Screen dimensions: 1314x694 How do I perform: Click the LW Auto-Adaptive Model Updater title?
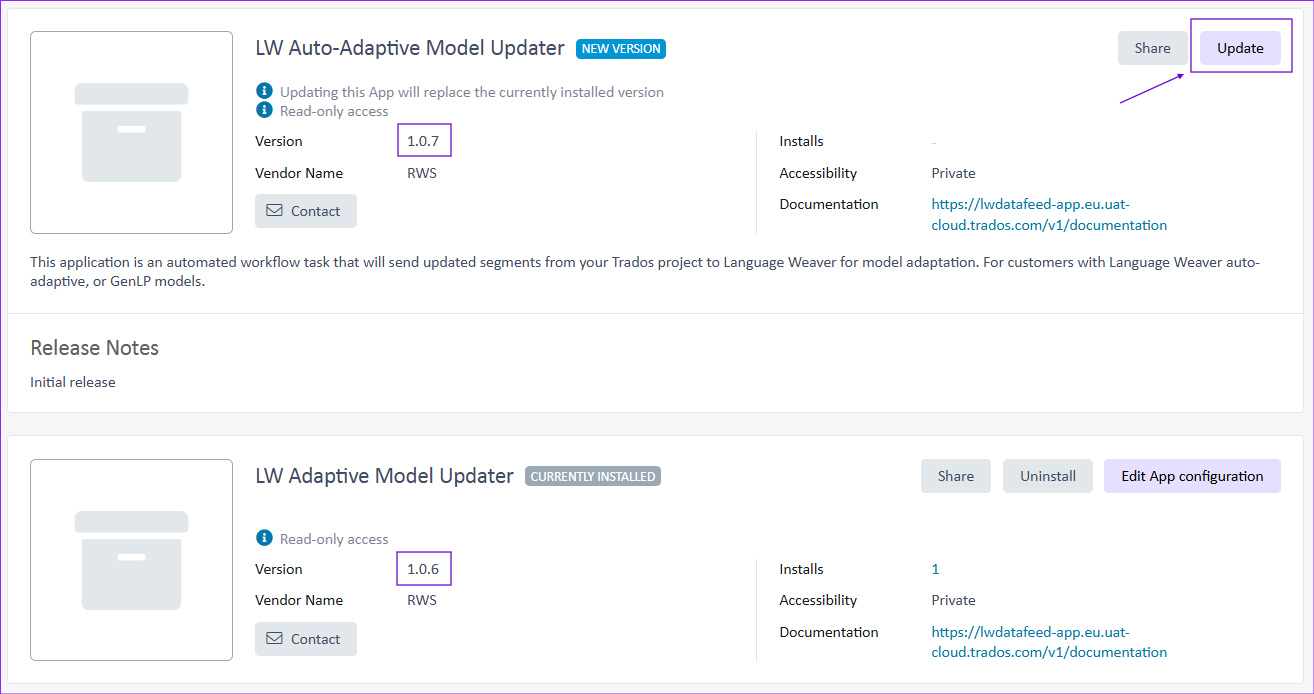(x=410, y=48)
